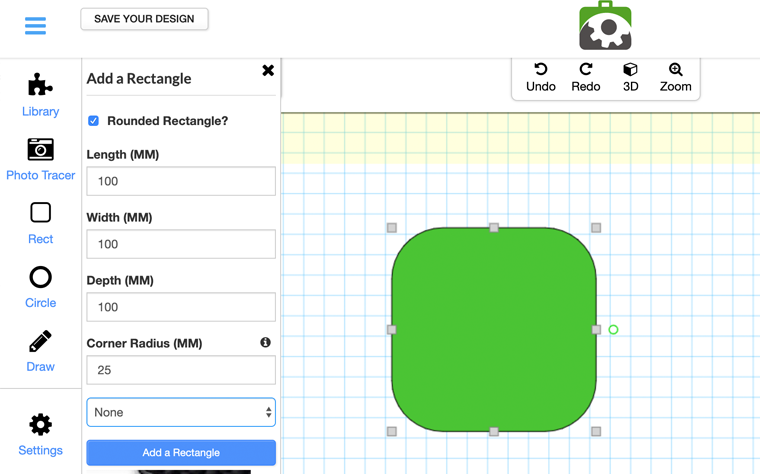Open the Photo Tracer camera tool
Screen dimensions: 760x474
pyautogui.click(x=40, y=159)
